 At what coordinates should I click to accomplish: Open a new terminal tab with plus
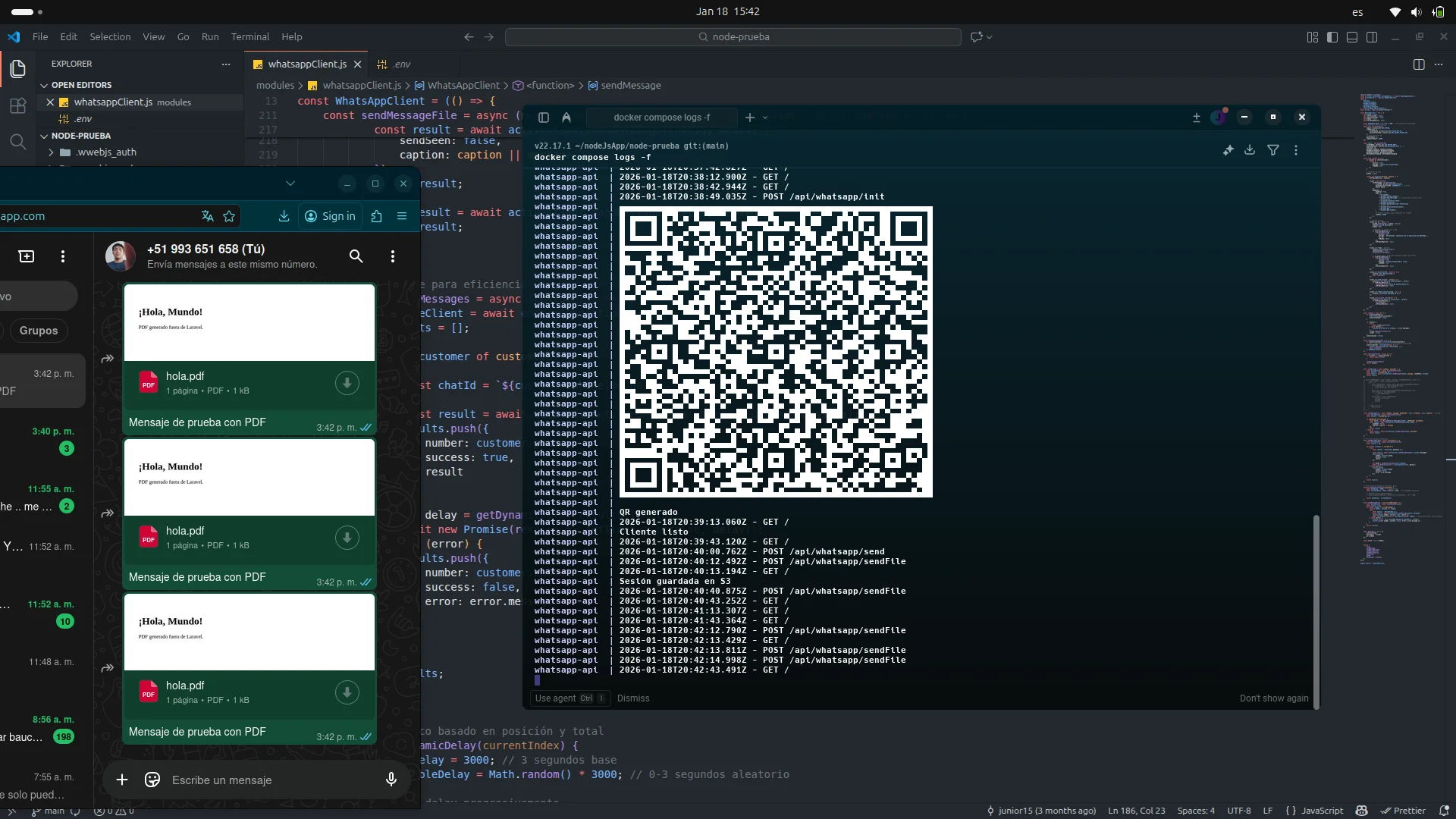pyautogui.click(x=750, y=118)
